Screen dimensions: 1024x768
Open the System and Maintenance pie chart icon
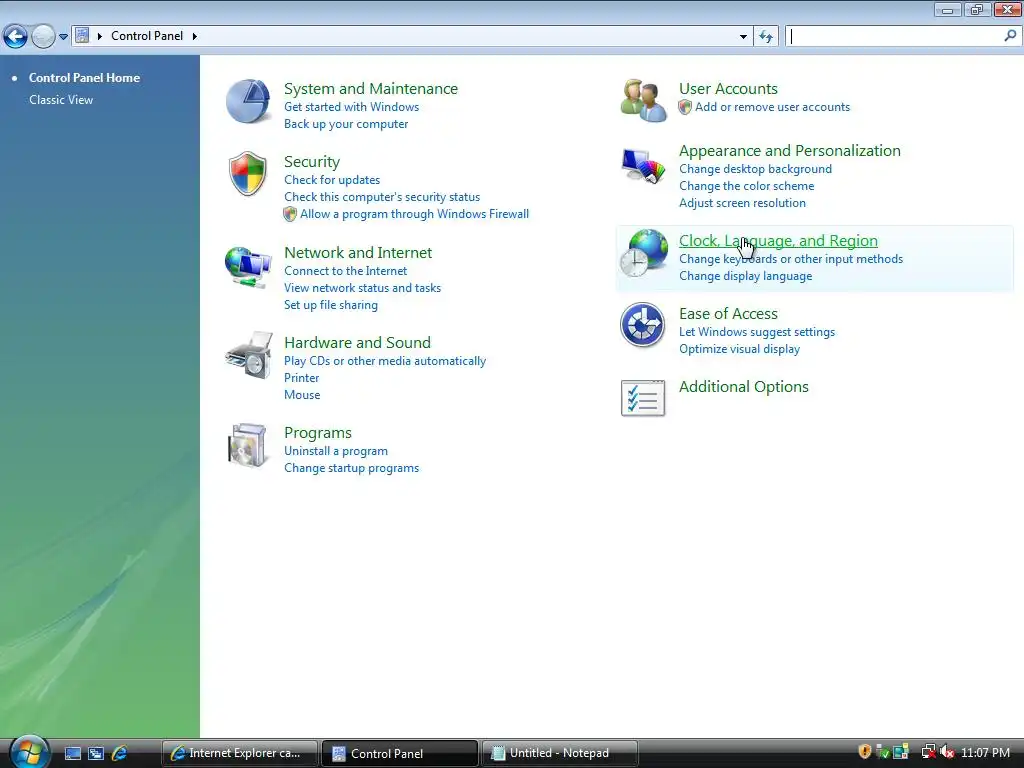[x=248, y=101]
